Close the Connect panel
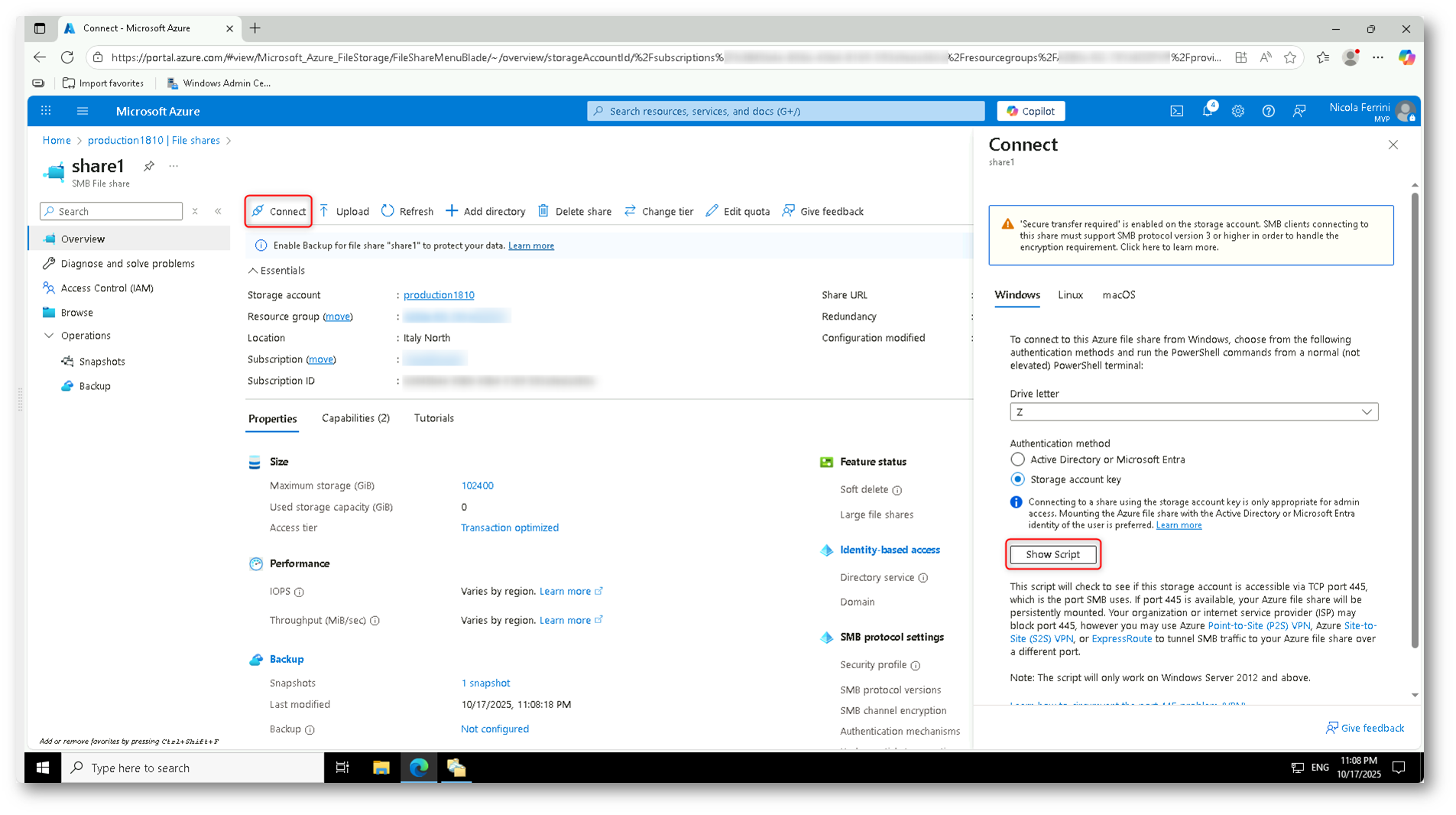Viewport: 1456px width, 815px height. (1393, 144)
